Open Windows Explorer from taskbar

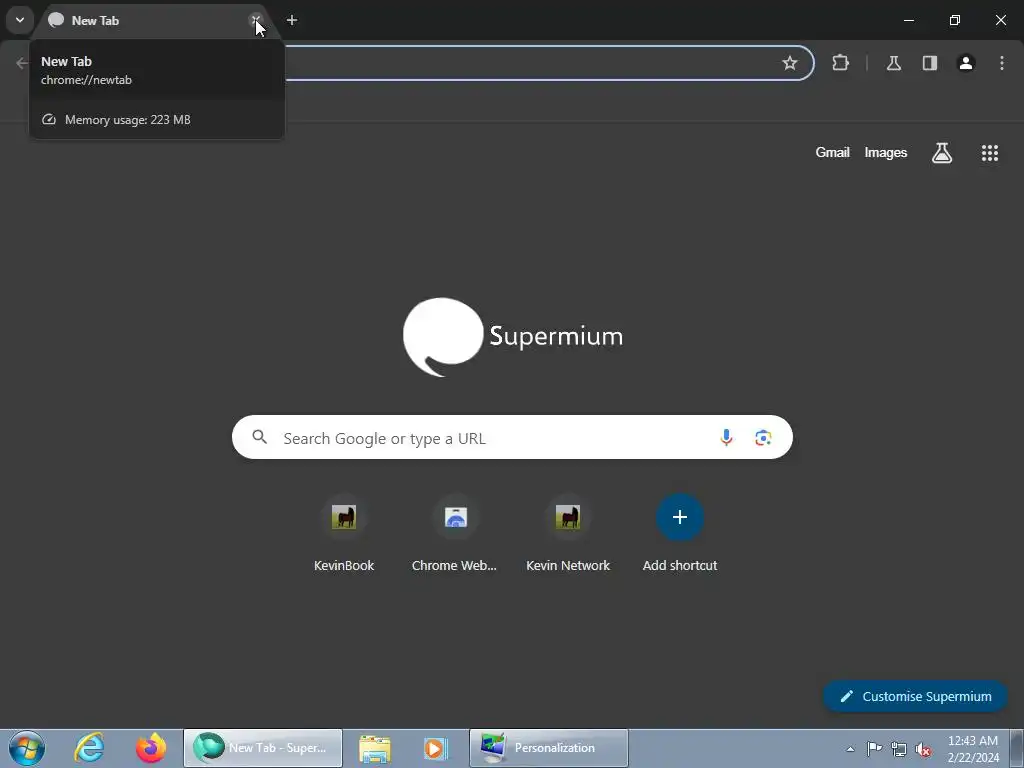375,748
